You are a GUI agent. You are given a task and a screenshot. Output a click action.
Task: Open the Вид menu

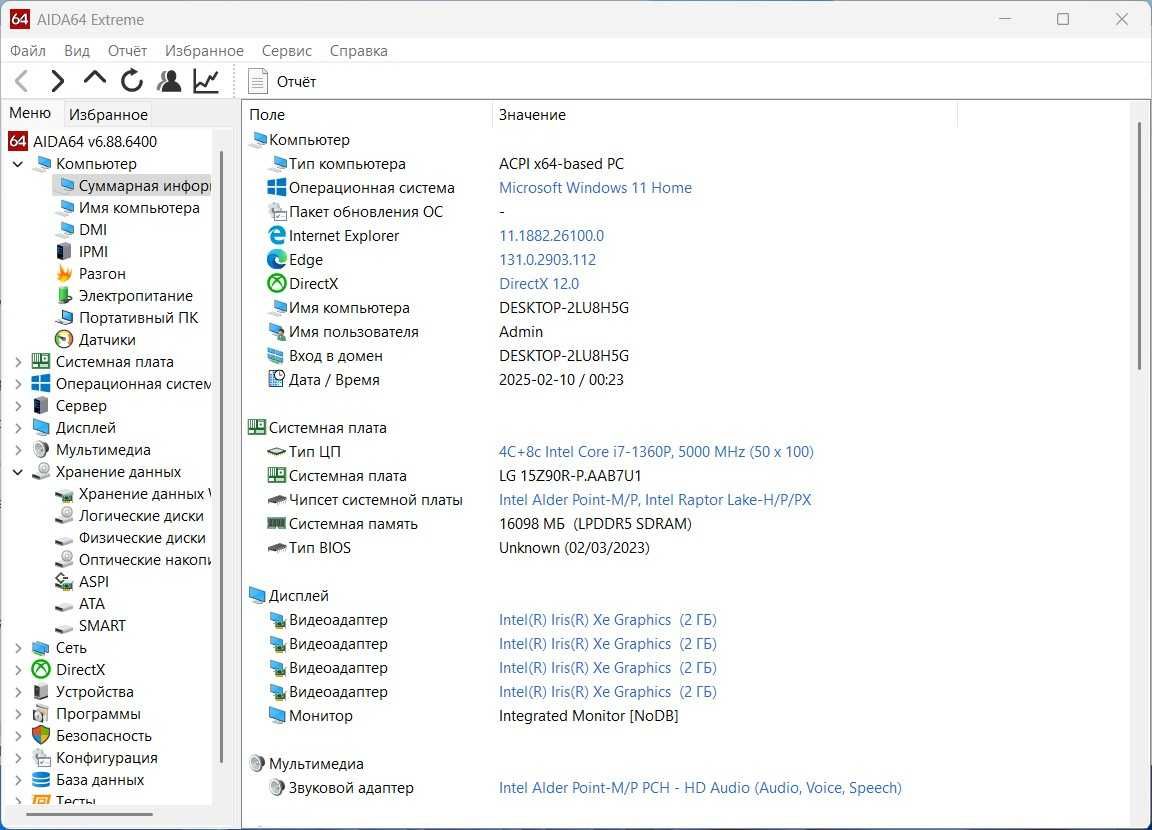point(76,51)
